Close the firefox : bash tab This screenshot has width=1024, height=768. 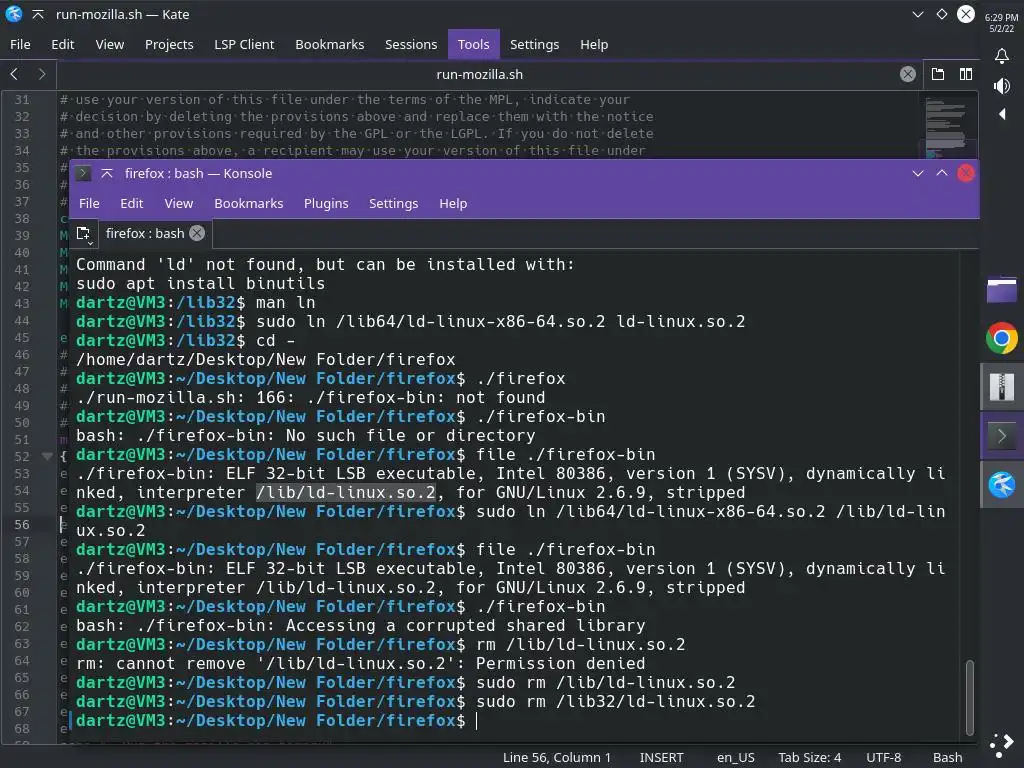click(197, 233)
